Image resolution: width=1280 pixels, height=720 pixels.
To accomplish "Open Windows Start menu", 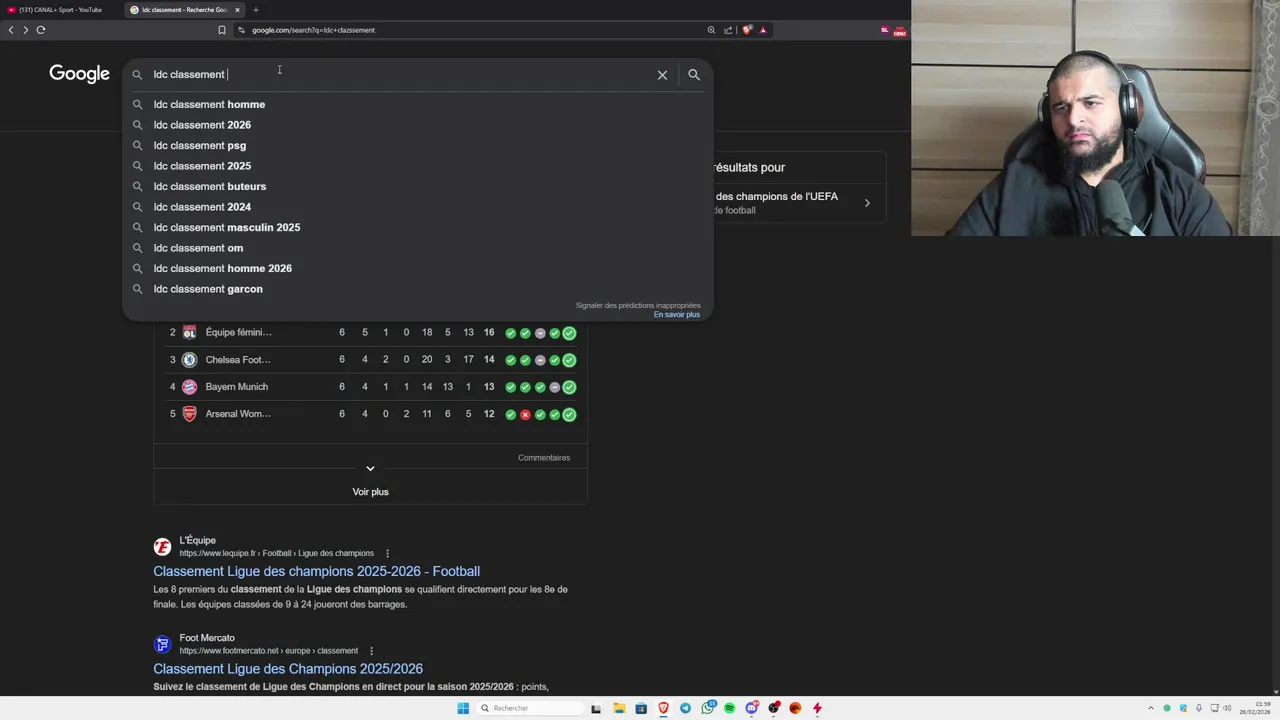I will (x=463, y=708).
